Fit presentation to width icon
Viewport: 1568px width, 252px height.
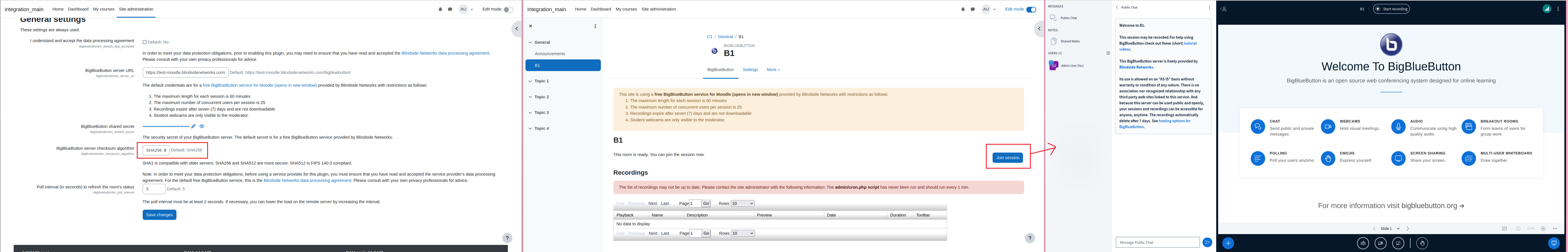point(1555,228)
